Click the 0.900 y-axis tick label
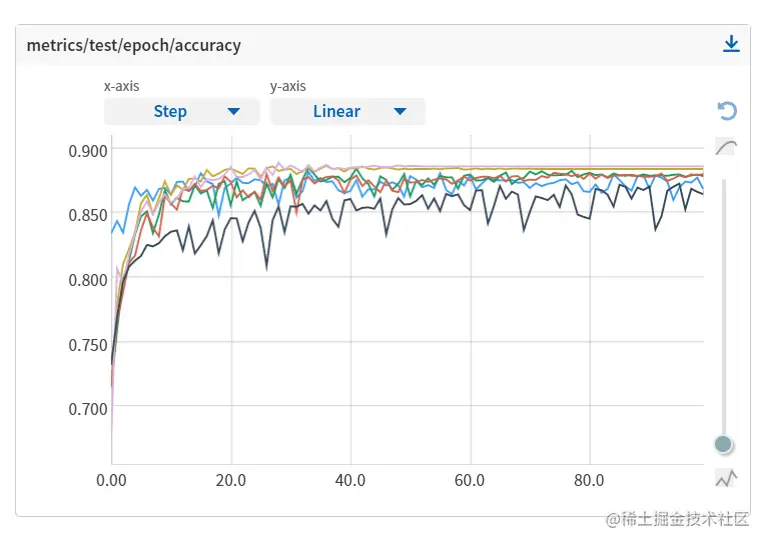This screenshot has width=766, height=545. coord(88,151)
